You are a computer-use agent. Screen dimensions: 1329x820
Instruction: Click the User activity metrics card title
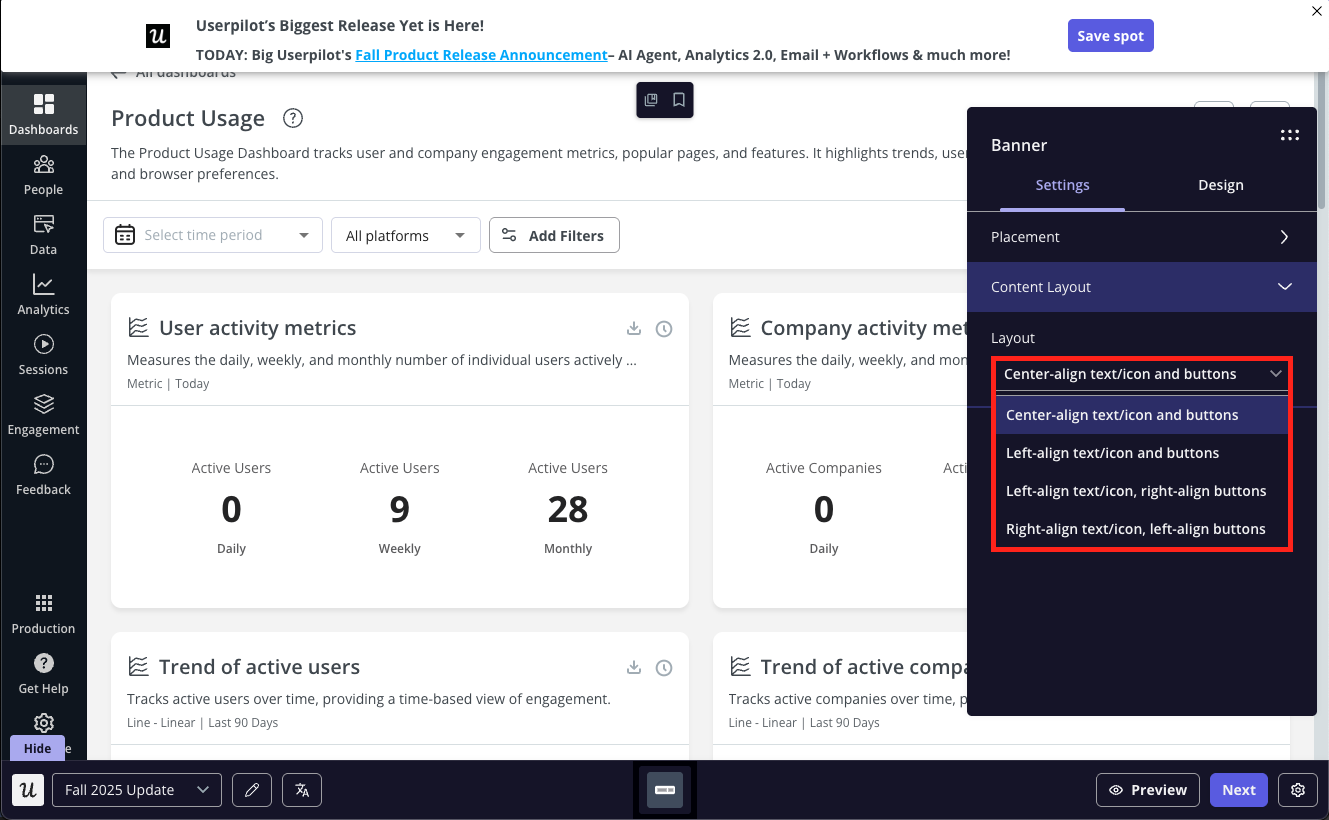pyautogui.click(x=257, y=328)
